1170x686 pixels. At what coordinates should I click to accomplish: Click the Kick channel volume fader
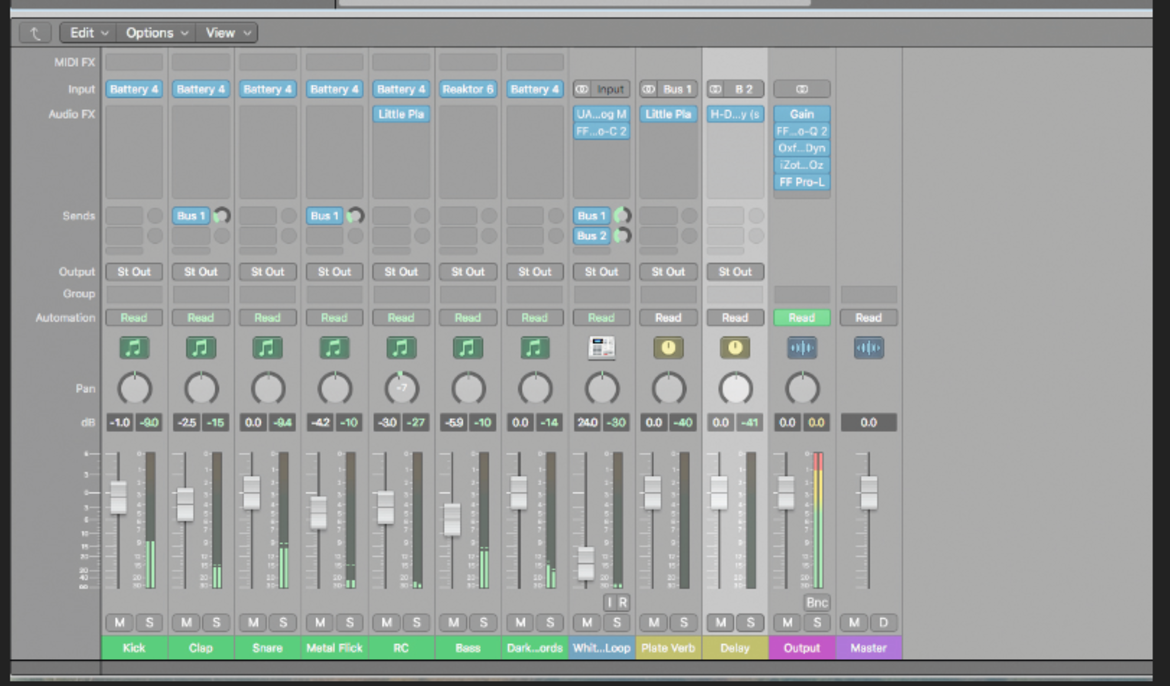pos(119,497)
